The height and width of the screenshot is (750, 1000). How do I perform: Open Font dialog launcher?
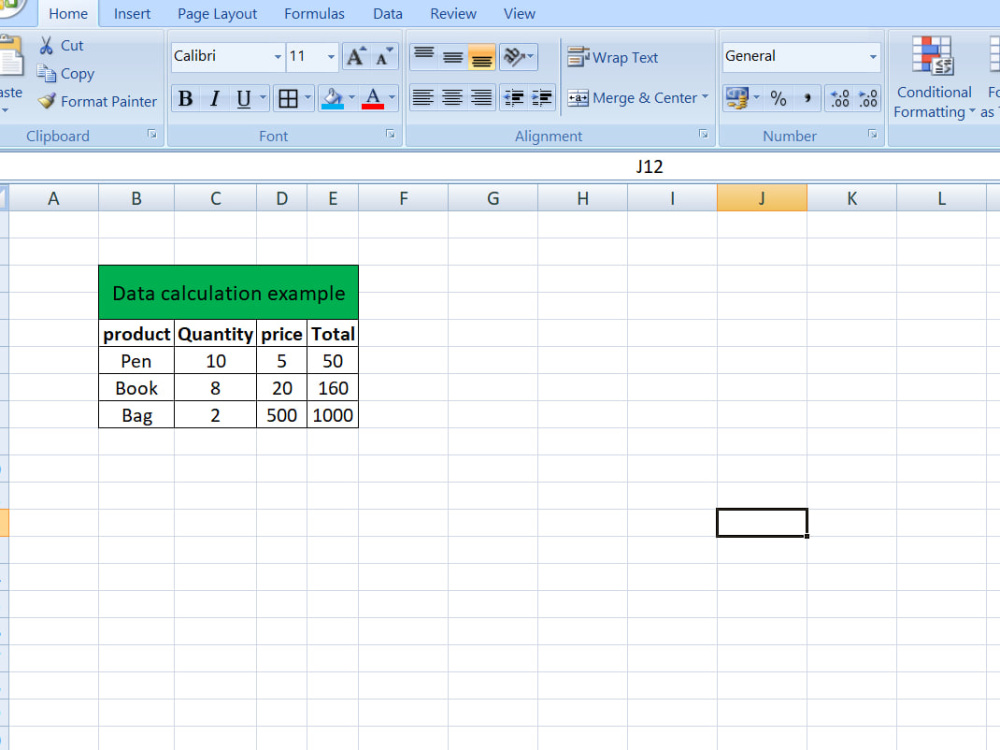point(390,134)
